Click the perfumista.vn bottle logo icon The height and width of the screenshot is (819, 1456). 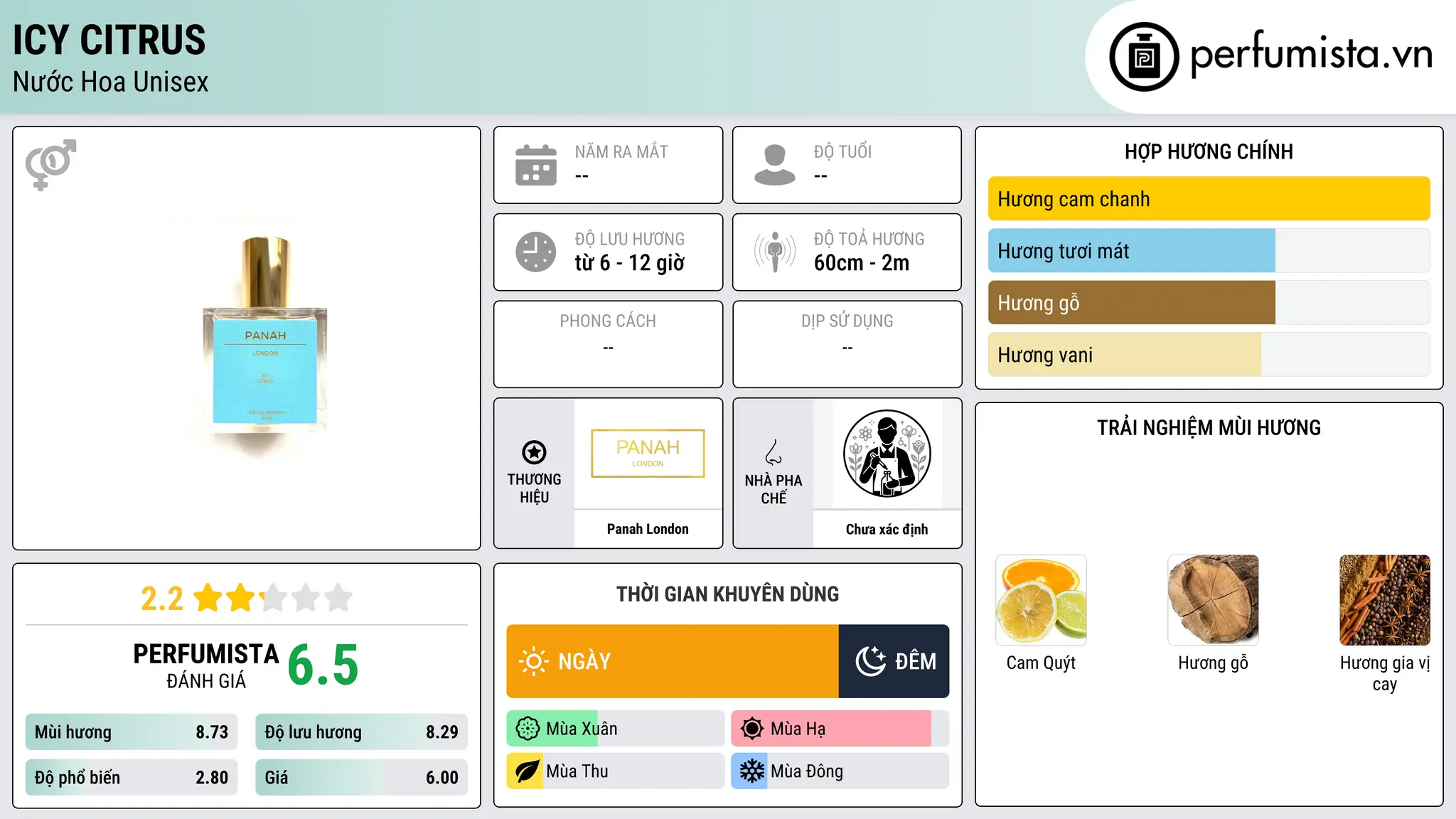pos(1144,57)
